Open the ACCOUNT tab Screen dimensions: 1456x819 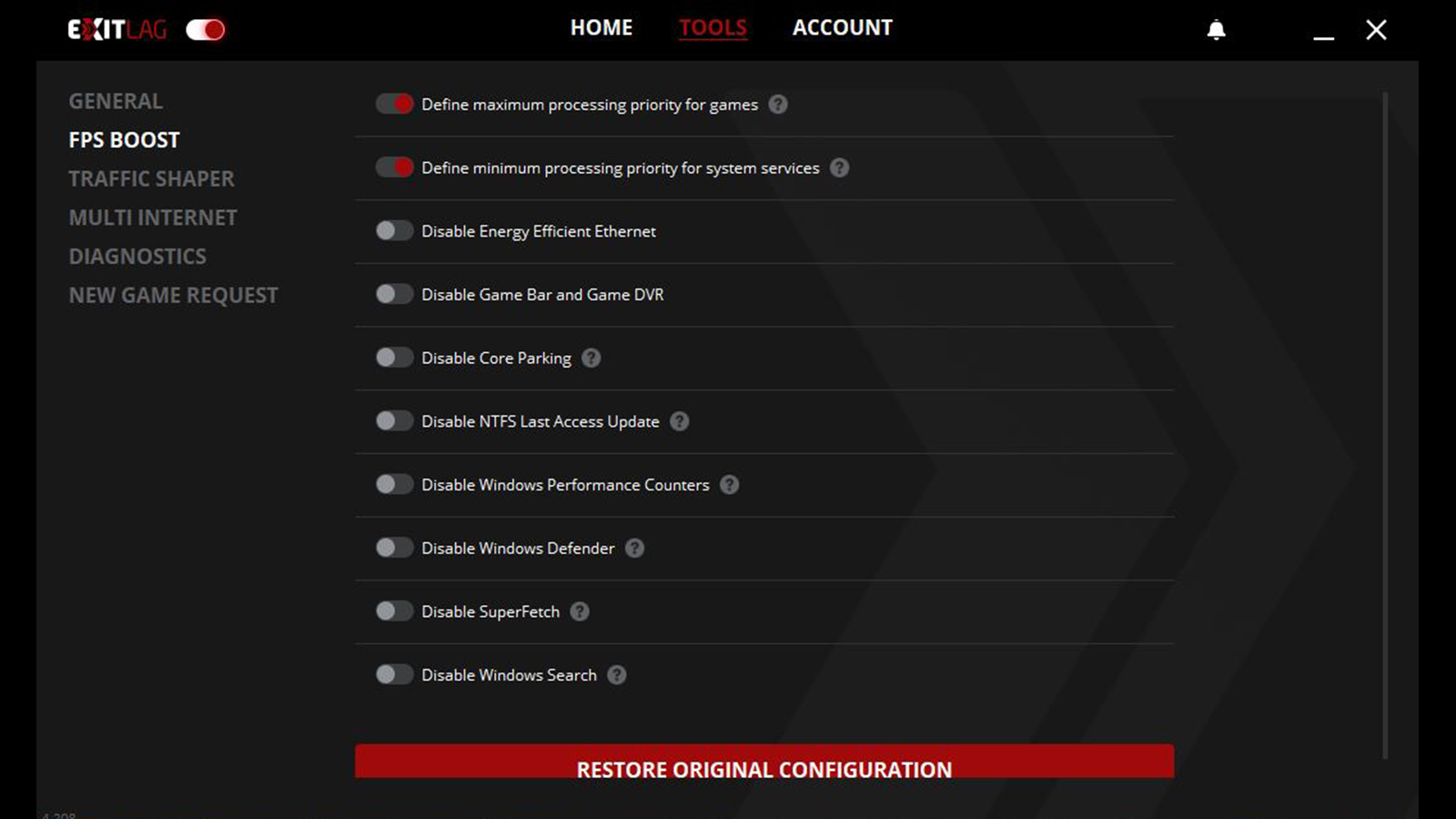point(842,28)
